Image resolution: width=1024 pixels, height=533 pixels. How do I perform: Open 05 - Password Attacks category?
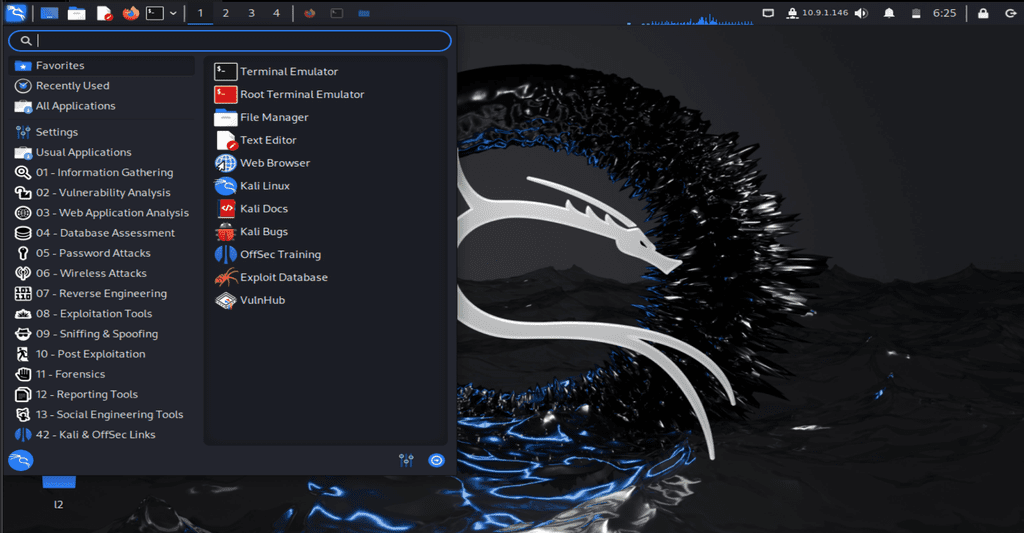pyautogui.click(x=103, y=253)
